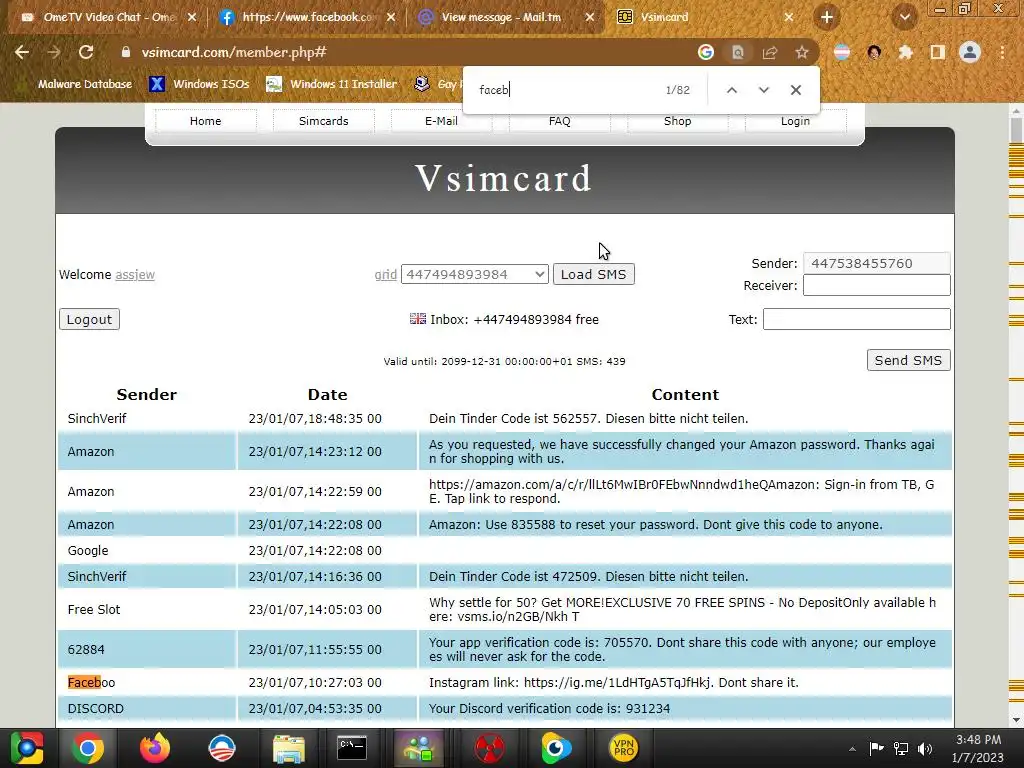Open the network tray icon

pyautogui.click(x=901, y=748)
